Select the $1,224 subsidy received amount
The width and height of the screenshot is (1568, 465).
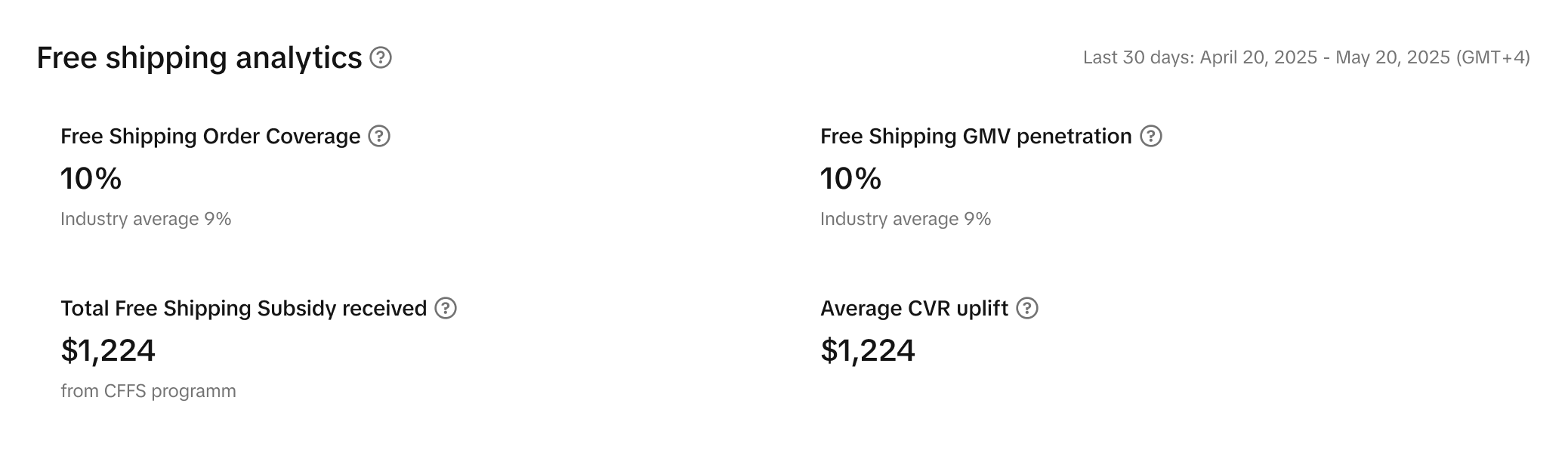pyautogui.click(x=108, y=350)
